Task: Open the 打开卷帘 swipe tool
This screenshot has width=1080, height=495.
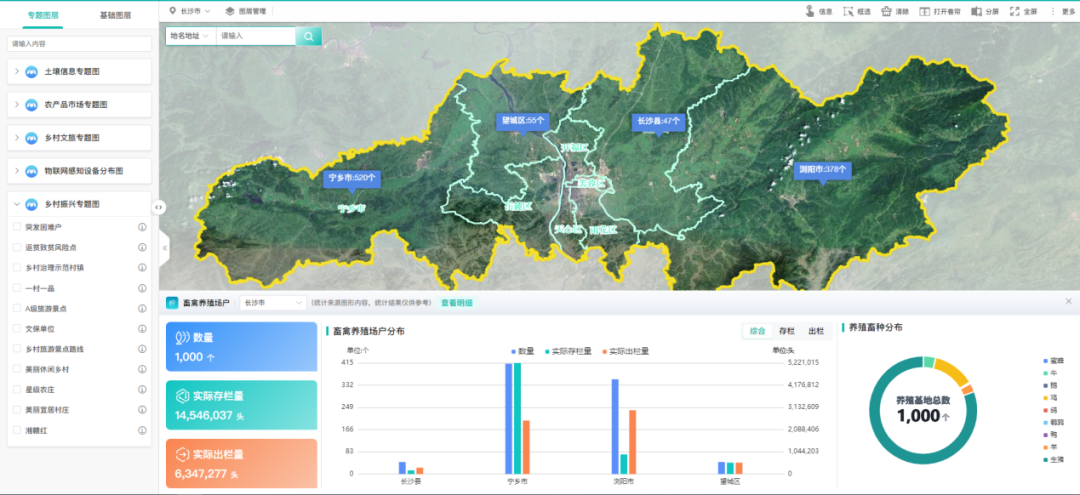Action: tap(925, 11)
